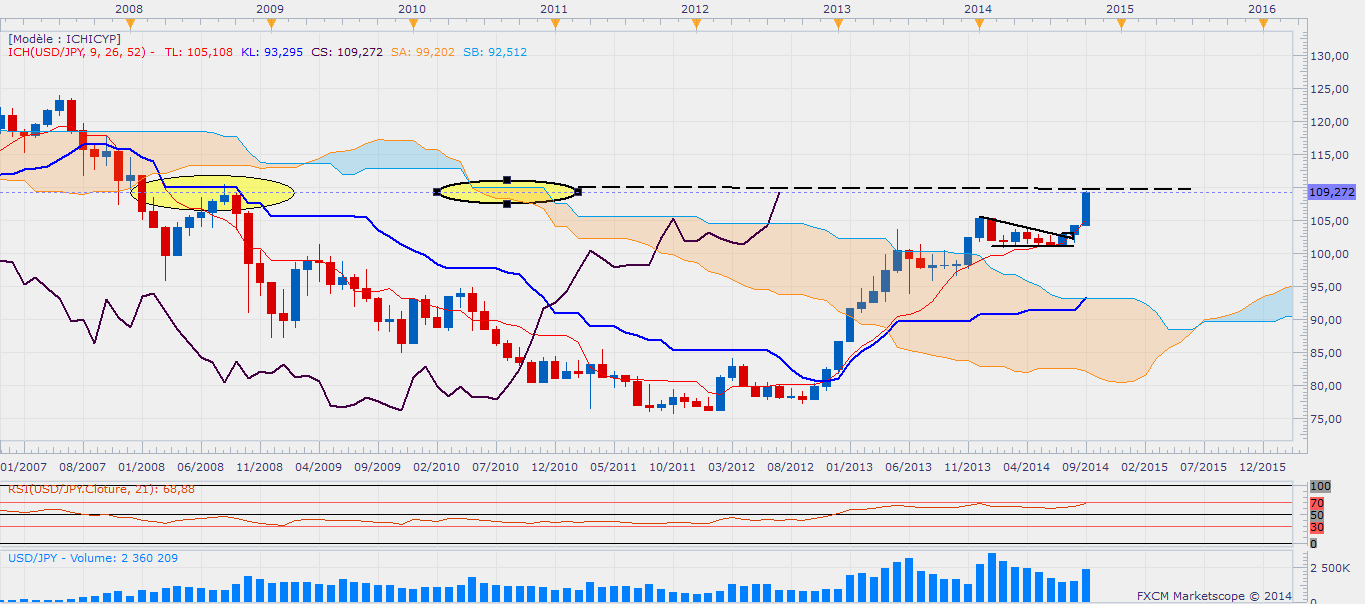Click the 11/2008 date axis label

[259, 467]
